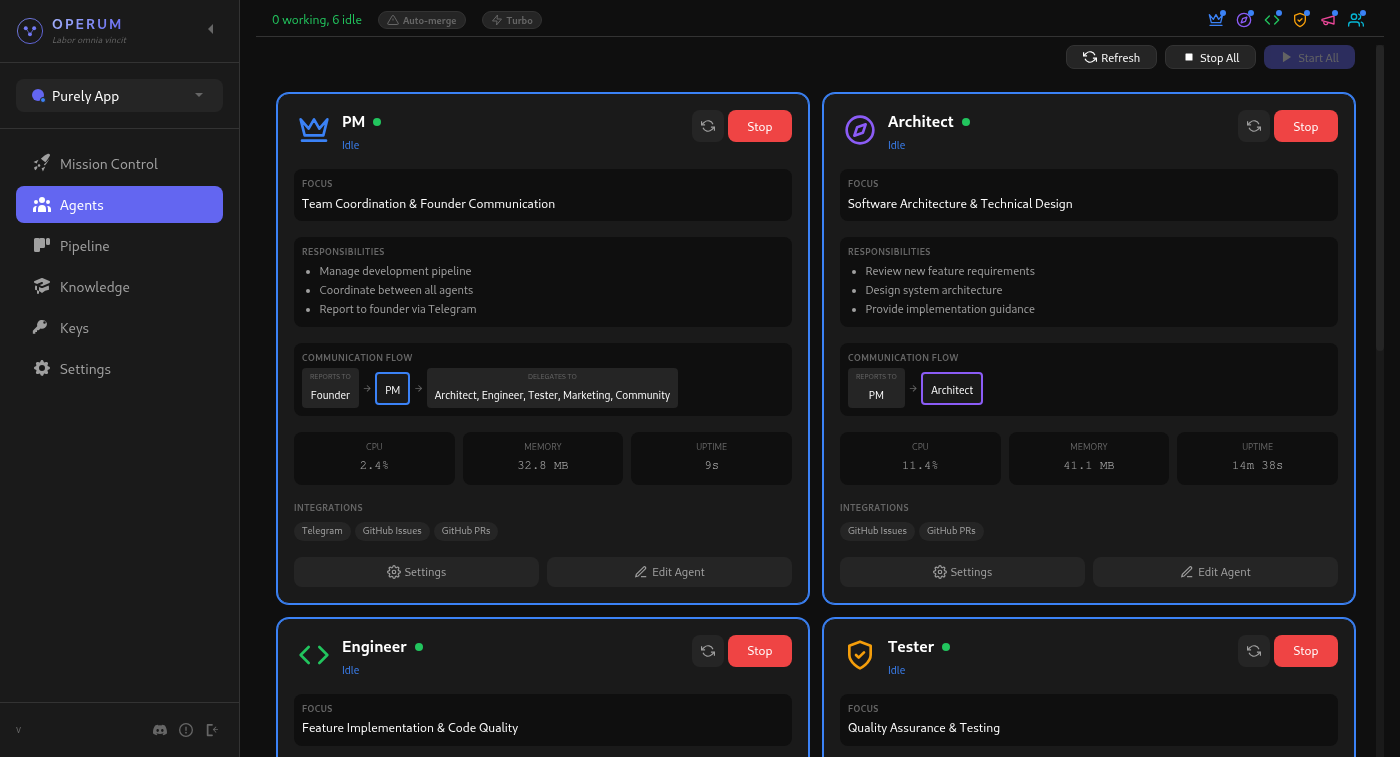Click the refresh toggle icon on the PM card
This screenshot has width=1400, height=757.
coord(708,126)
